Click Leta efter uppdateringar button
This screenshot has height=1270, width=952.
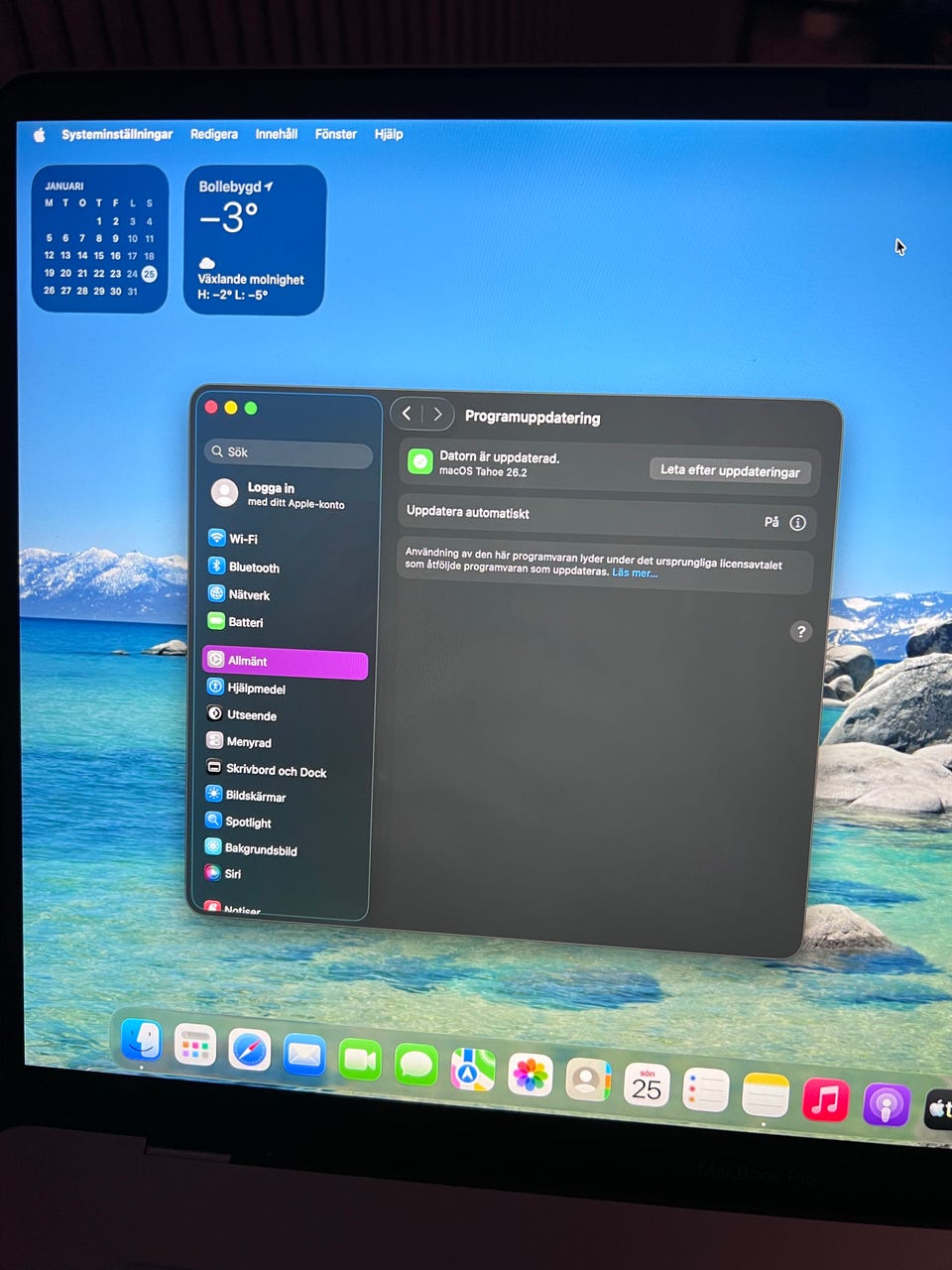point(730,470)
